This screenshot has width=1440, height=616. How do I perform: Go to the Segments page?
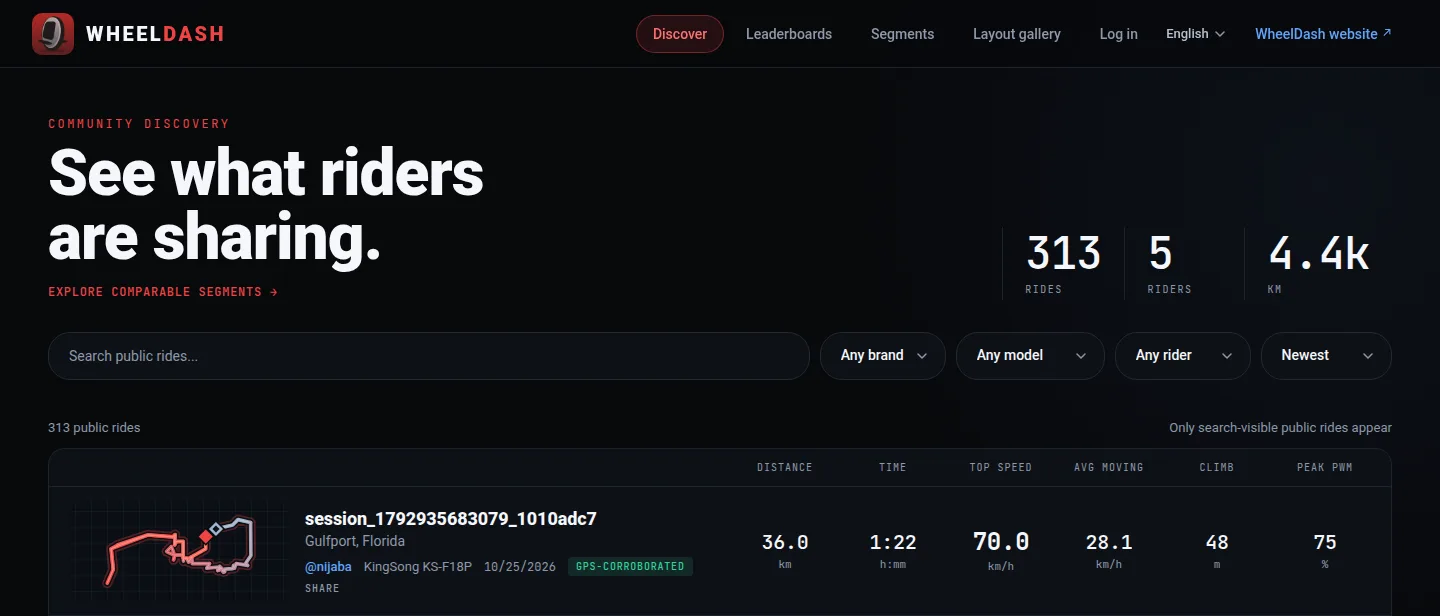[902, 34]
